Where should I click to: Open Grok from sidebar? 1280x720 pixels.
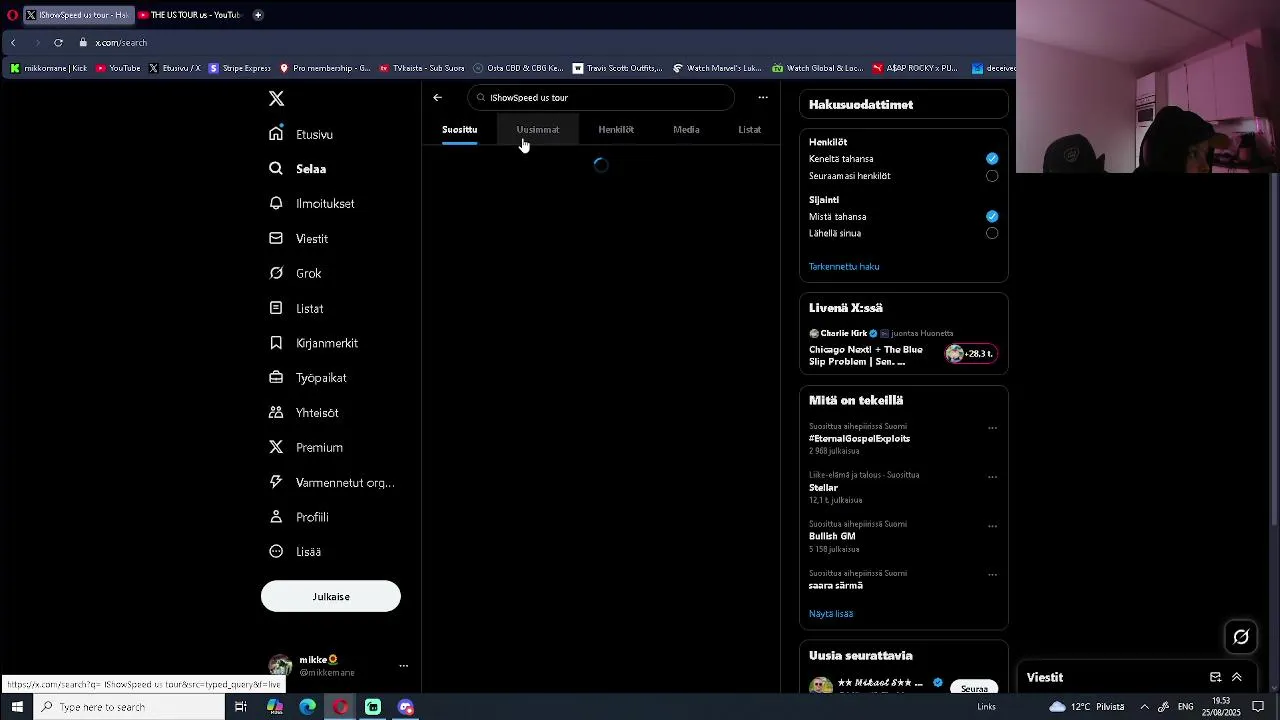coord(295,273)
